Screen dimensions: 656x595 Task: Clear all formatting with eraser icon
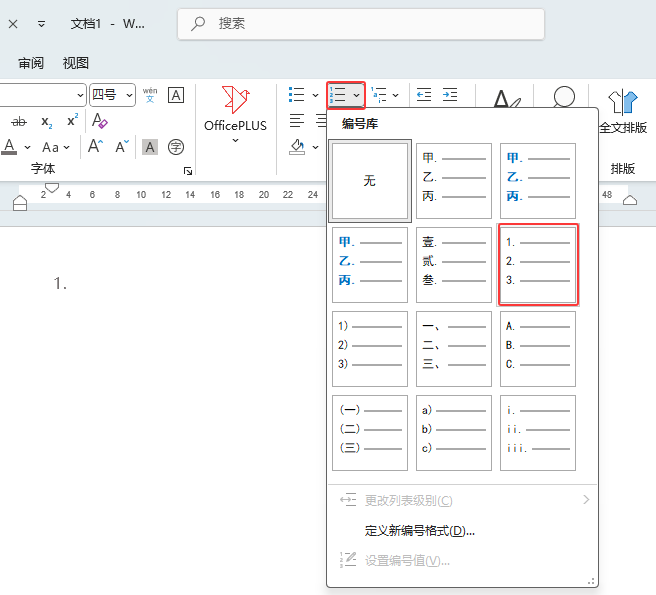[x=100, y=121]
